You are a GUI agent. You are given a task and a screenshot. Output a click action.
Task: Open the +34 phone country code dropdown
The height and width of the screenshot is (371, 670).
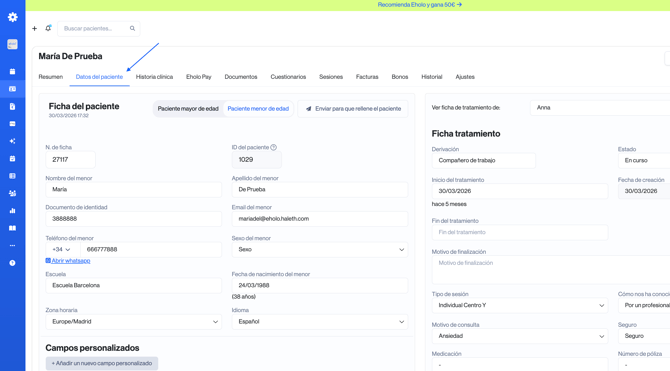62,250
